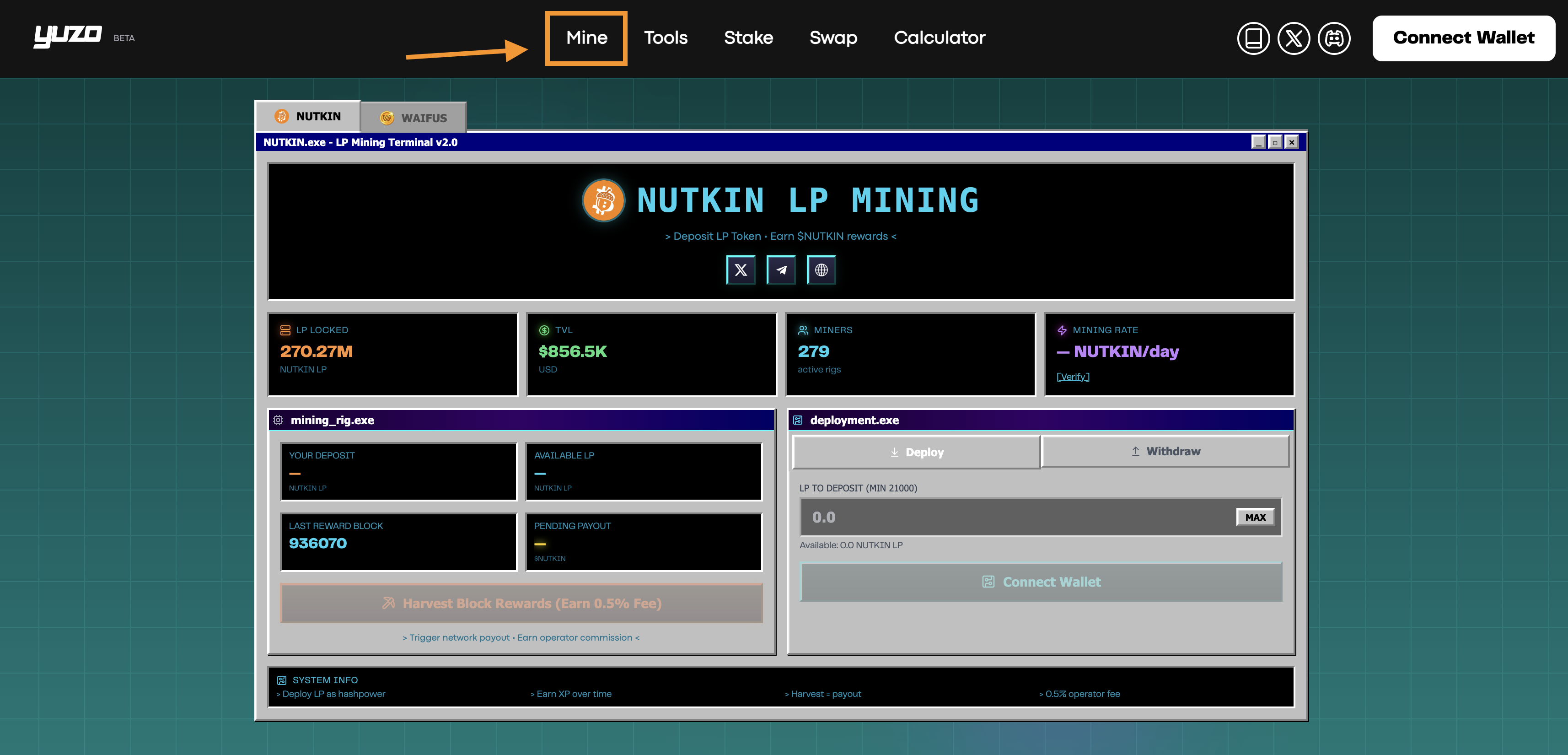Image resolution: width=1568 pixels, height=755 pixels.
Task: Click the Verify mining rate link
Action: [1073, 376]
